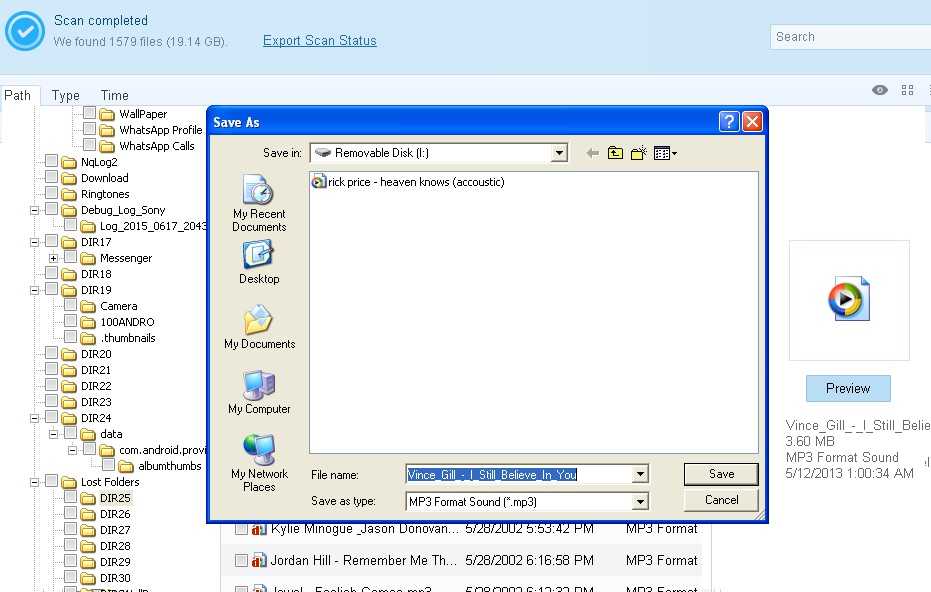
Task: Select the WallPaper folder
Action: [142, 114]
